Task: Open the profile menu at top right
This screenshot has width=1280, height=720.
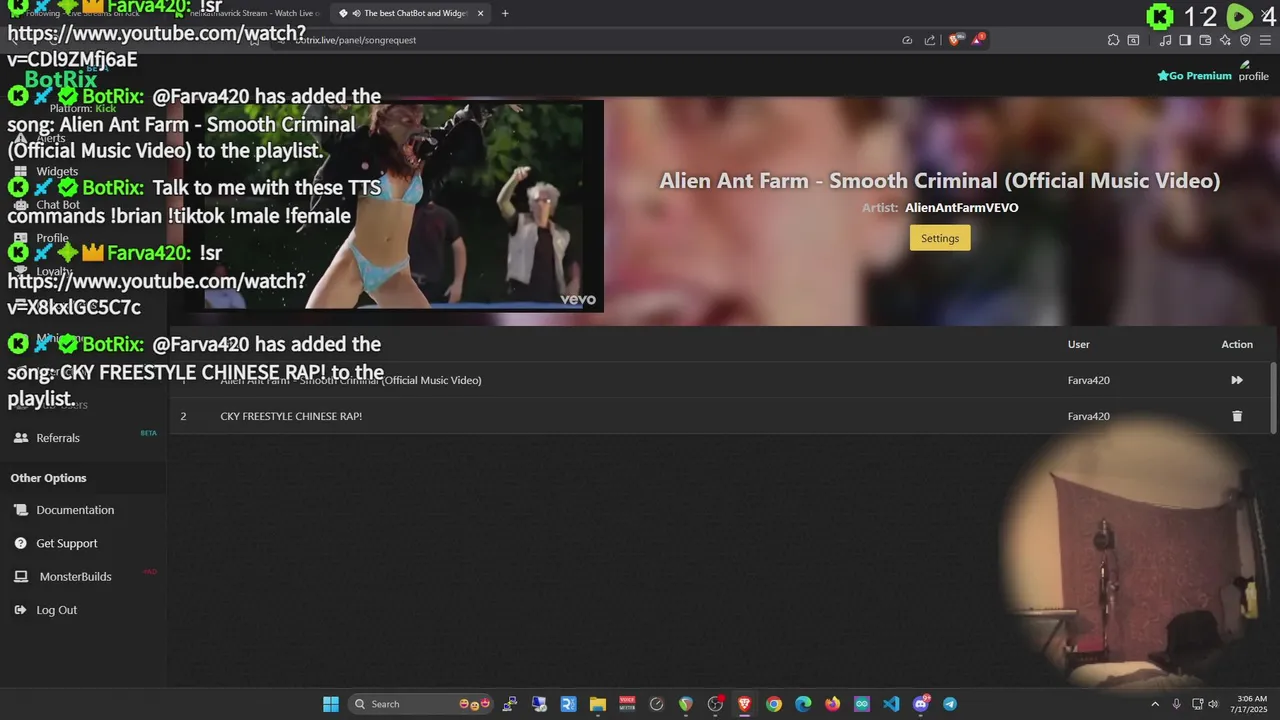Action: 1253,71
